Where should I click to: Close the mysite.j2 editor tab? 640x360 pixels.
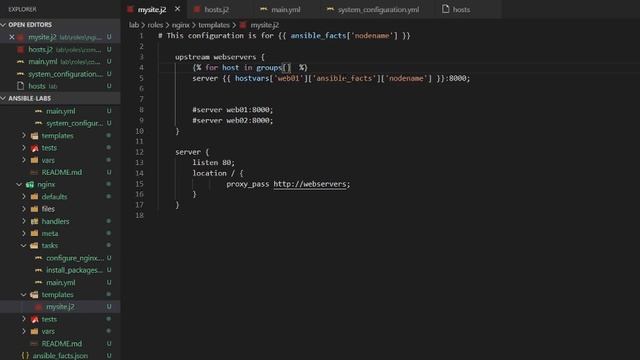click(x=178, y=9)
